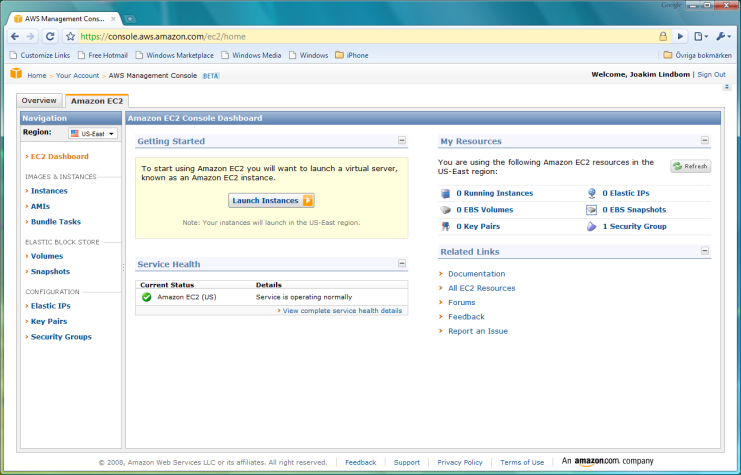The height and width of the screenshot is (475, 741).
Task: Bookmark page with the star icon
Action: tap(70, 36)
